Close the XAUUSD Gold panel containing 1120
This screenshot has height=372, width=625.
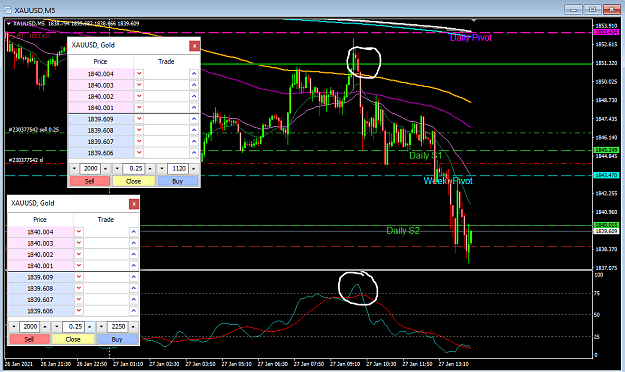[194, 46]
